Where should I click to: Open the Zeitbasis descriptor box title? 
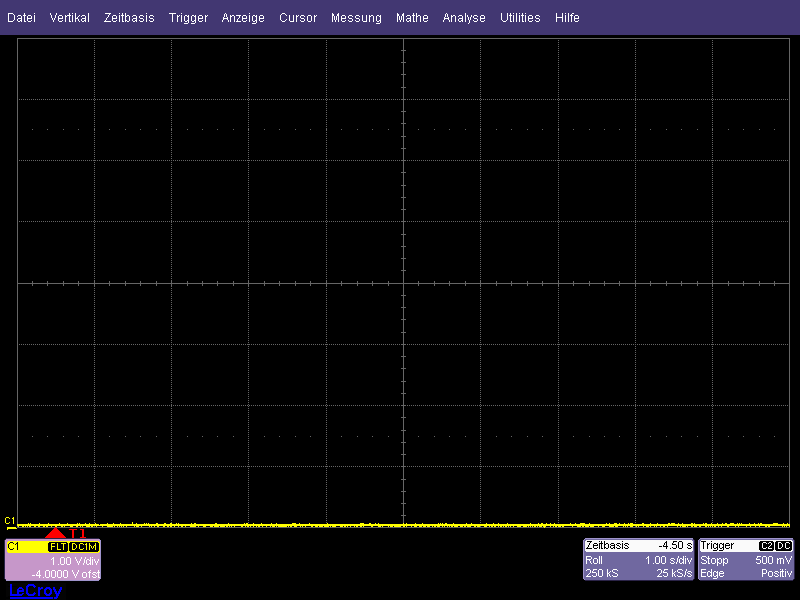tap(607, 545)
